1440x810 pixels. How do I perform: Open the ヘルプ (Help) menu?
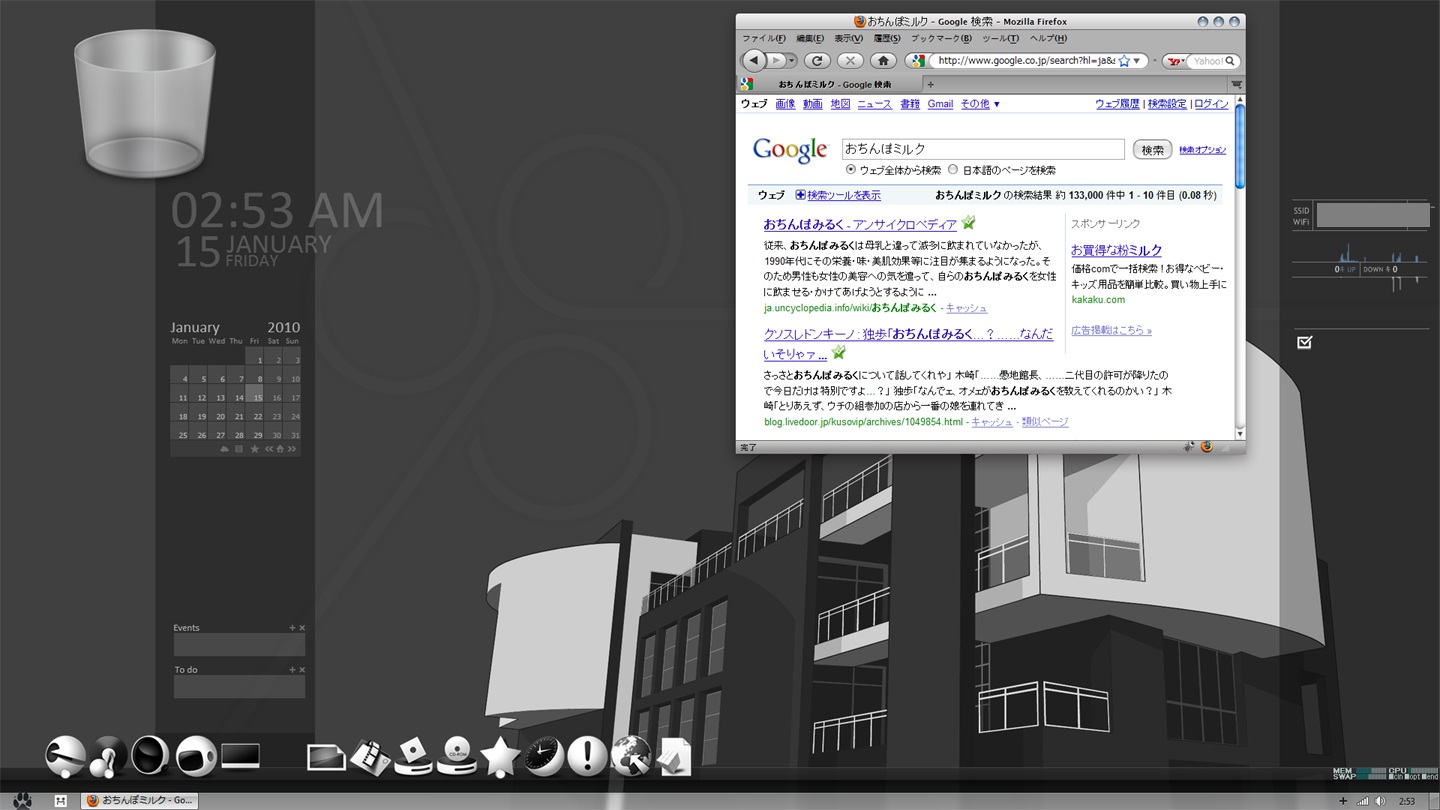coord(1048,38)
